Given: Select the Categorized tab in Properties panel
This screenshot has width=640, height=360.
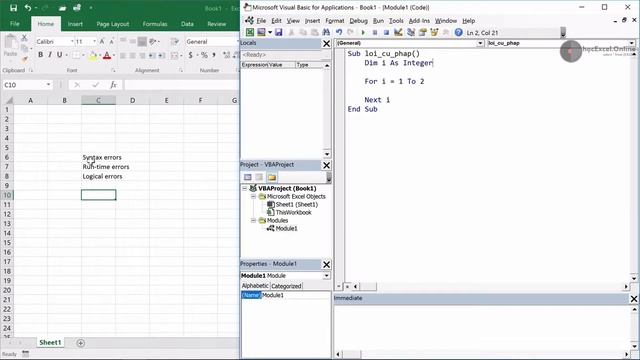Looking at the screenshot, I should point(286,286).
